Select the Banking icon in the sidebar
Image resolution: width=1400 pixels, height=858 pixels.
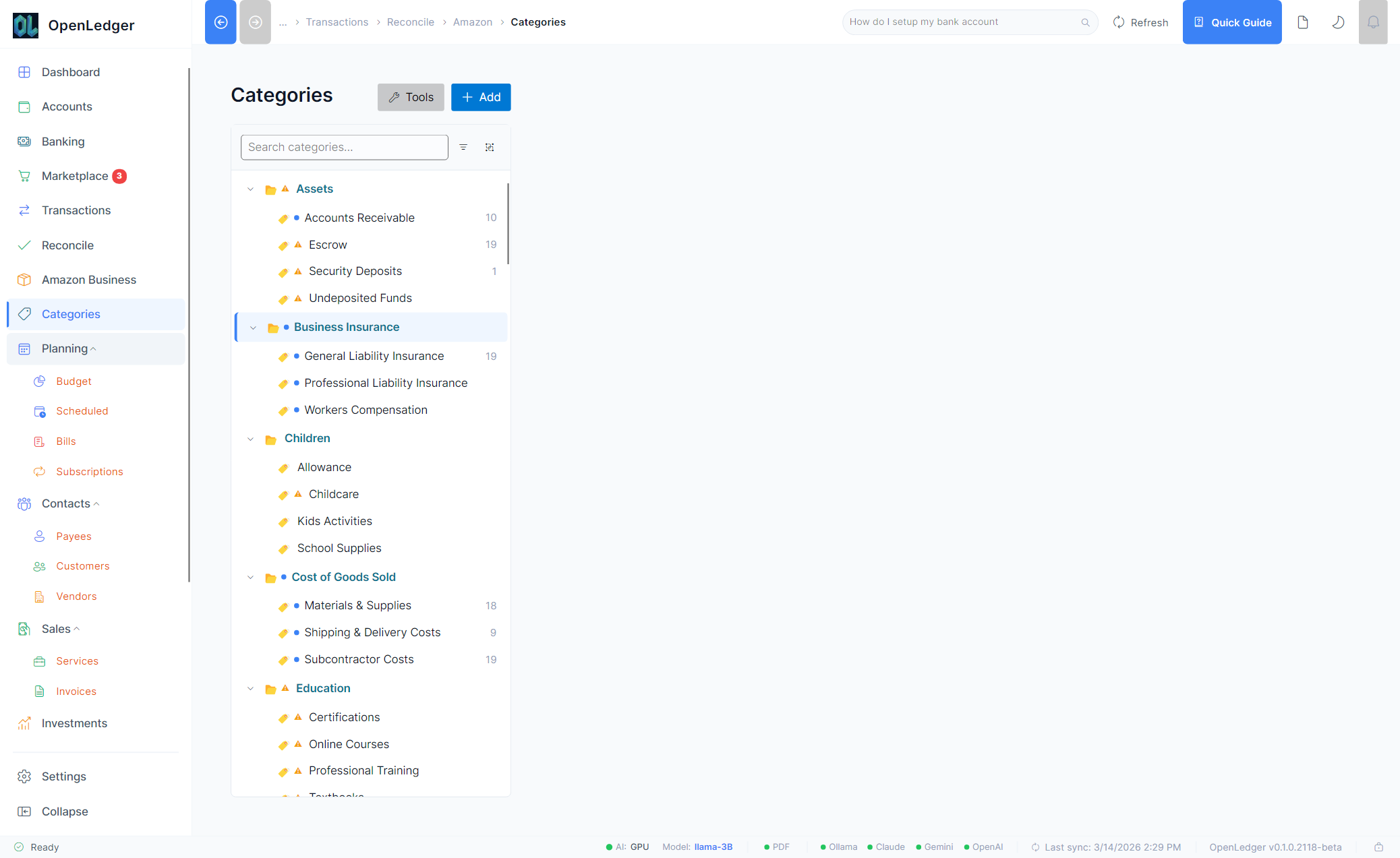tap(24, 141)
